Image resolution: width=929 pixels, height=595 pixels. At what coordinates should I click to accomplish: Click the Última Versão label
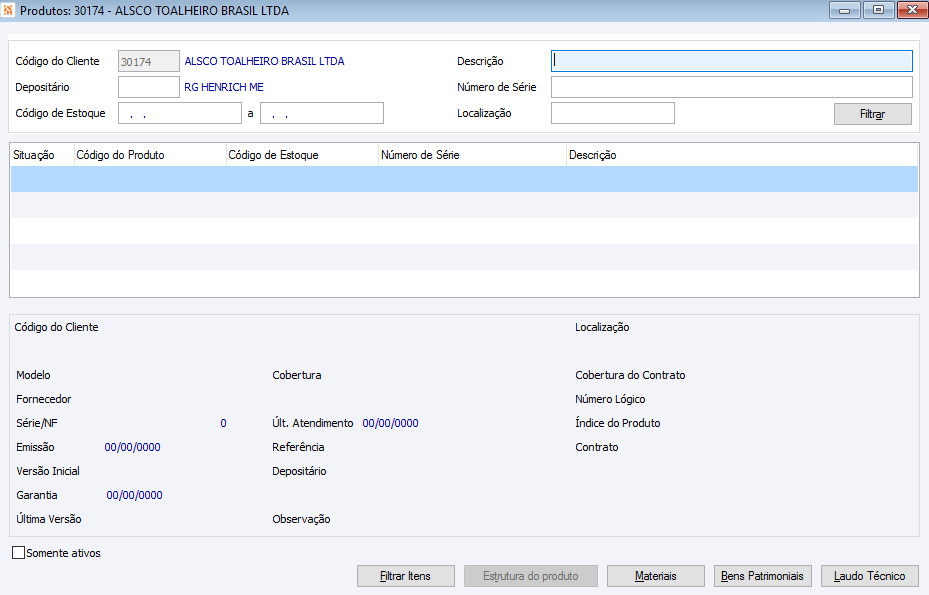49,519
